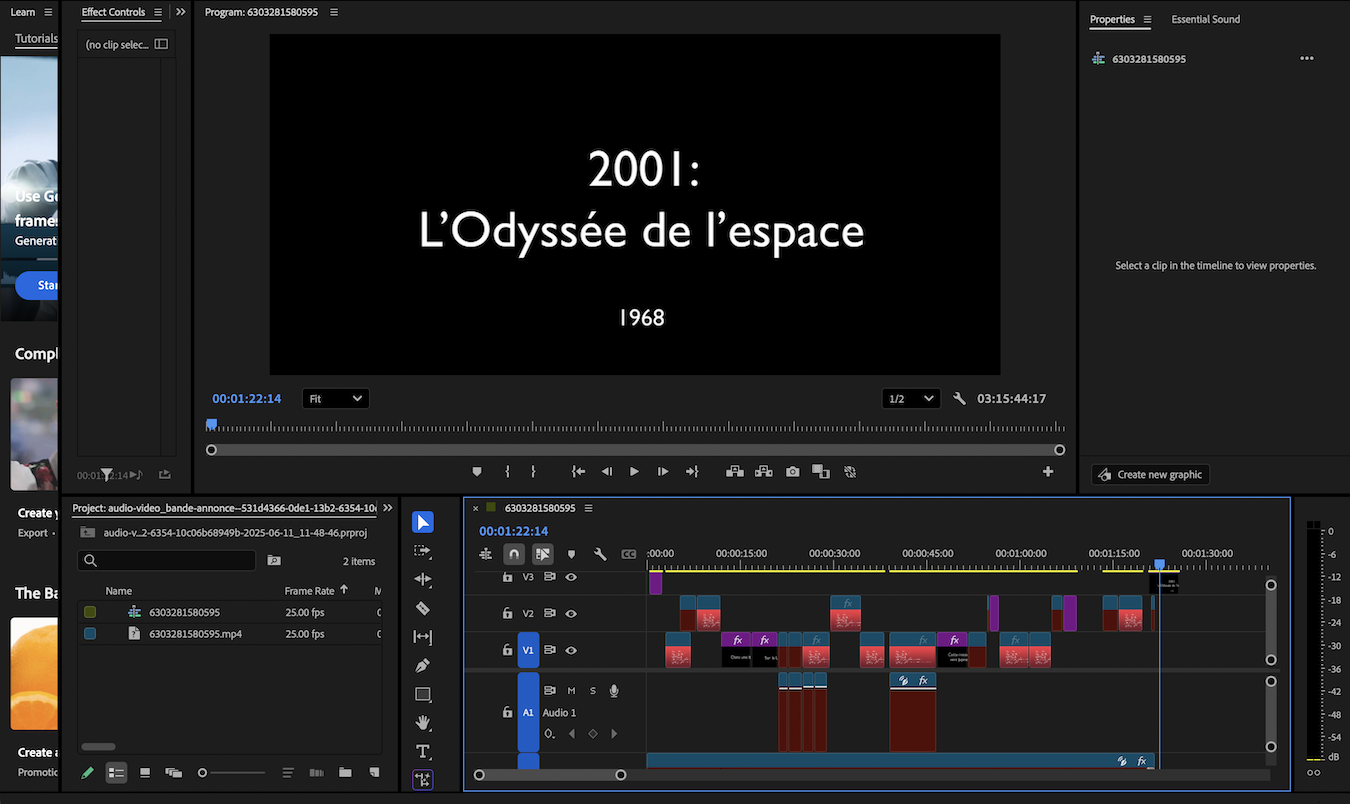Viewport: 1350px width, 804px height.
Task: Click the Program monitor scrubber bar
Action: 634,424
